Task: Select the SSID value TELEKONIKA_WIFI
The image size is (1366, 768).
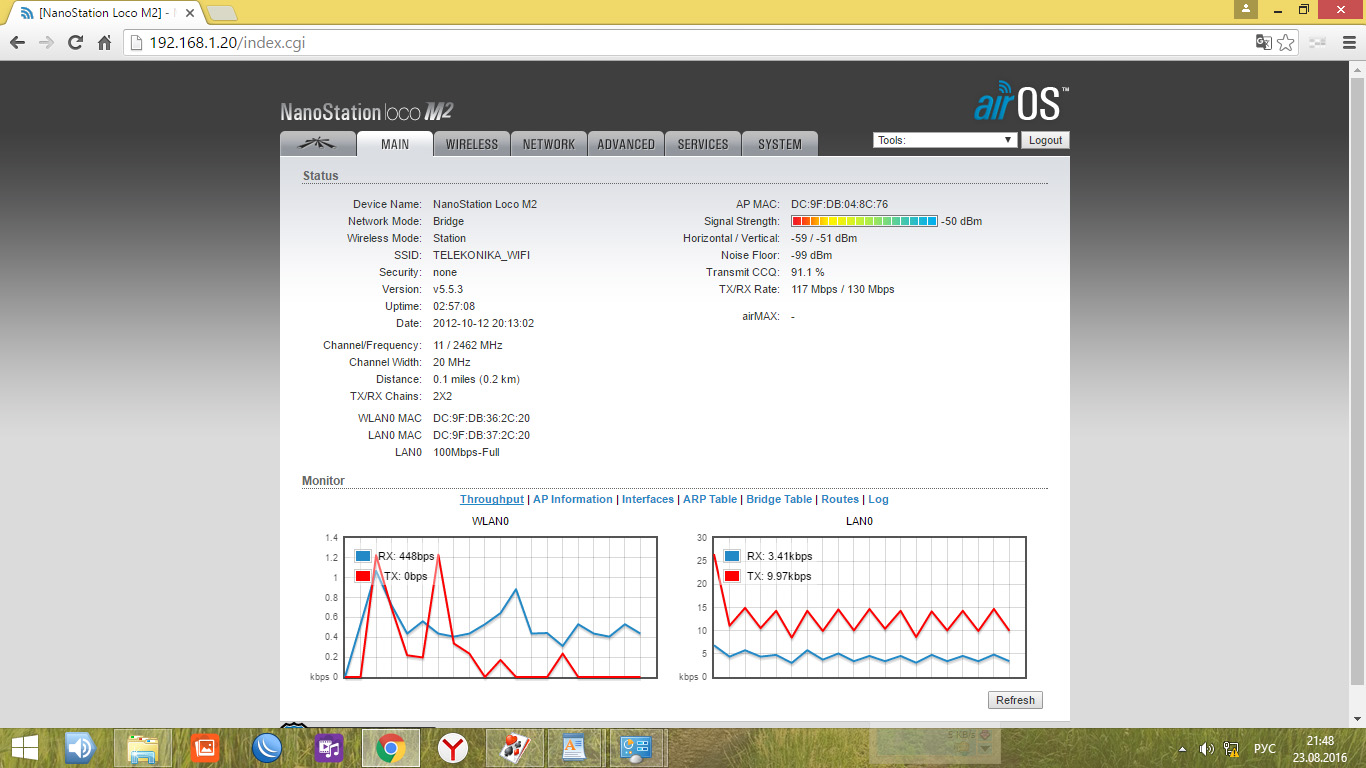Action: [x=482, y=255]
